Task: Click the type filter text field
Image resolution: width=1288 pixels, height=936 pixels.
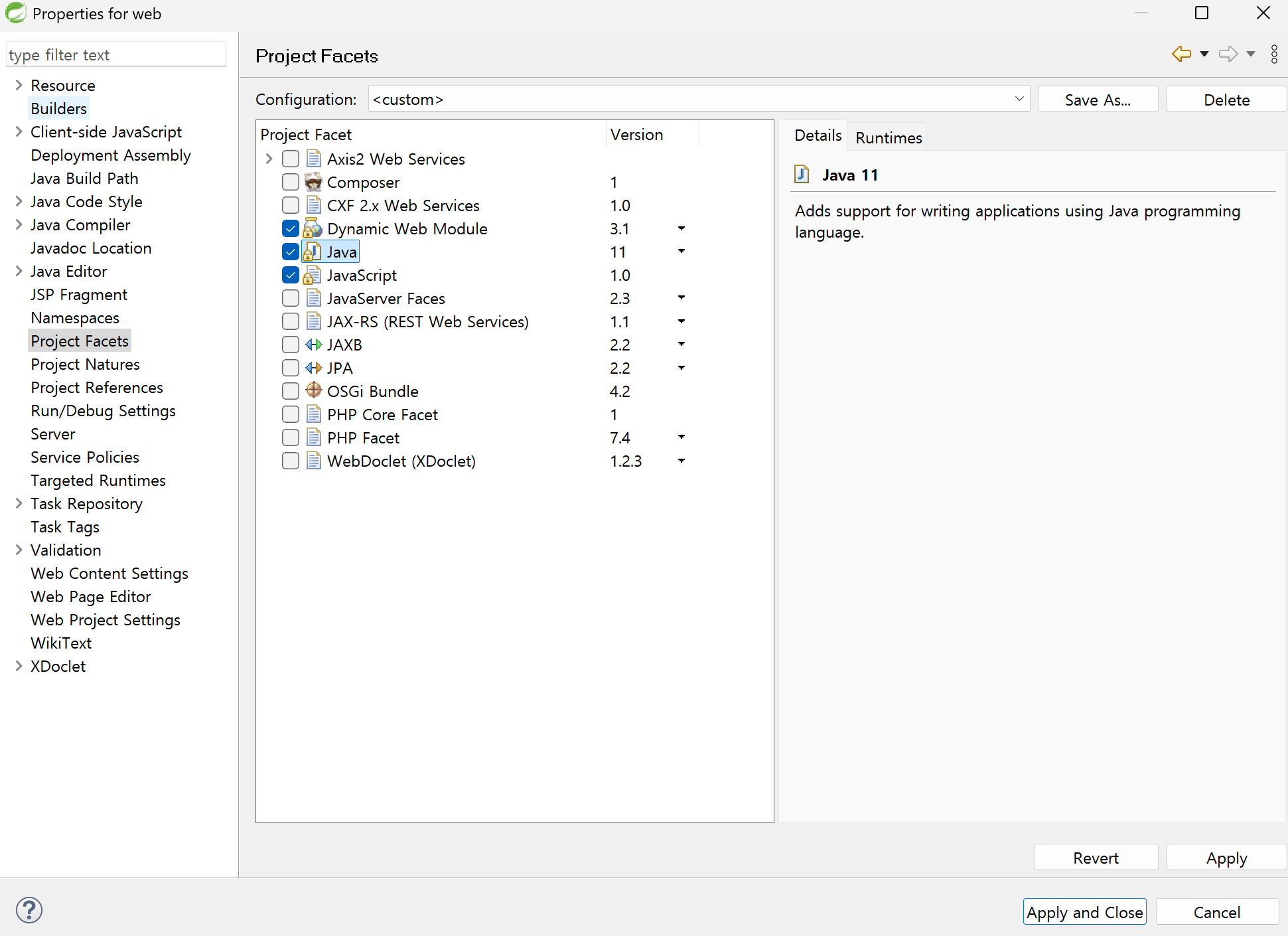Action: pyautogui.click(x=115, y=55)
